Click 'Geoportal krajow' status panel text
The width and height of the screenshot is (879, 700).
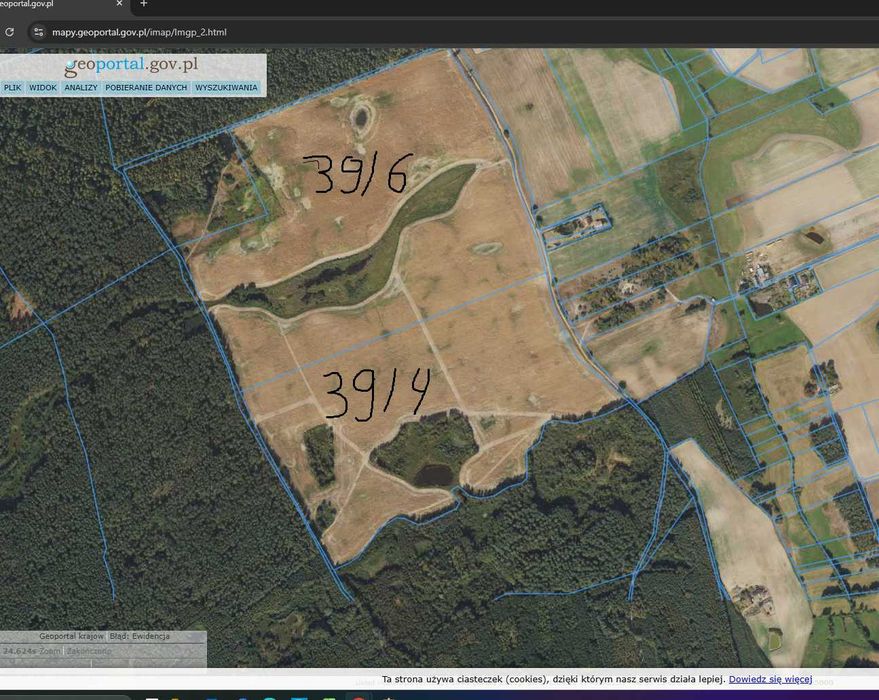tap(71, 636)
